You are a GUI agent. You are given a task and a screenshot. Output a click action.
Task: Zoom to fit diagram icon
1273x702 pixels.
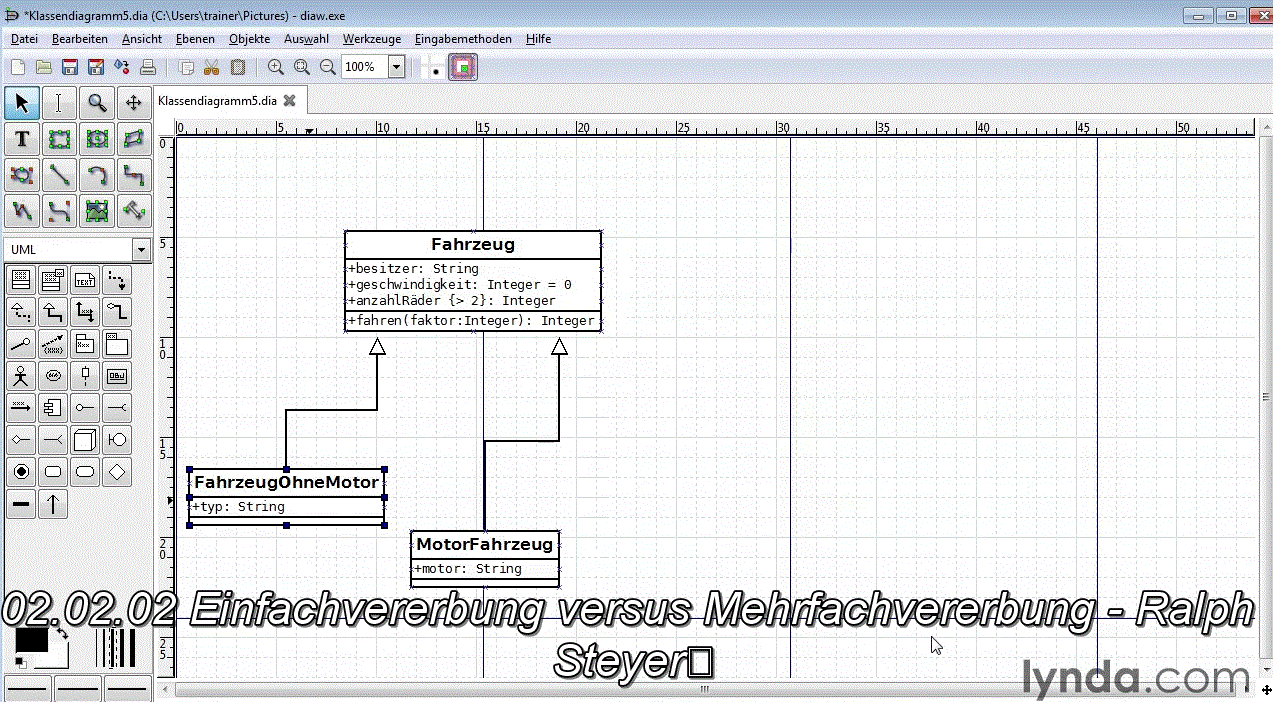pyautogui.click(x=302, y=67)
